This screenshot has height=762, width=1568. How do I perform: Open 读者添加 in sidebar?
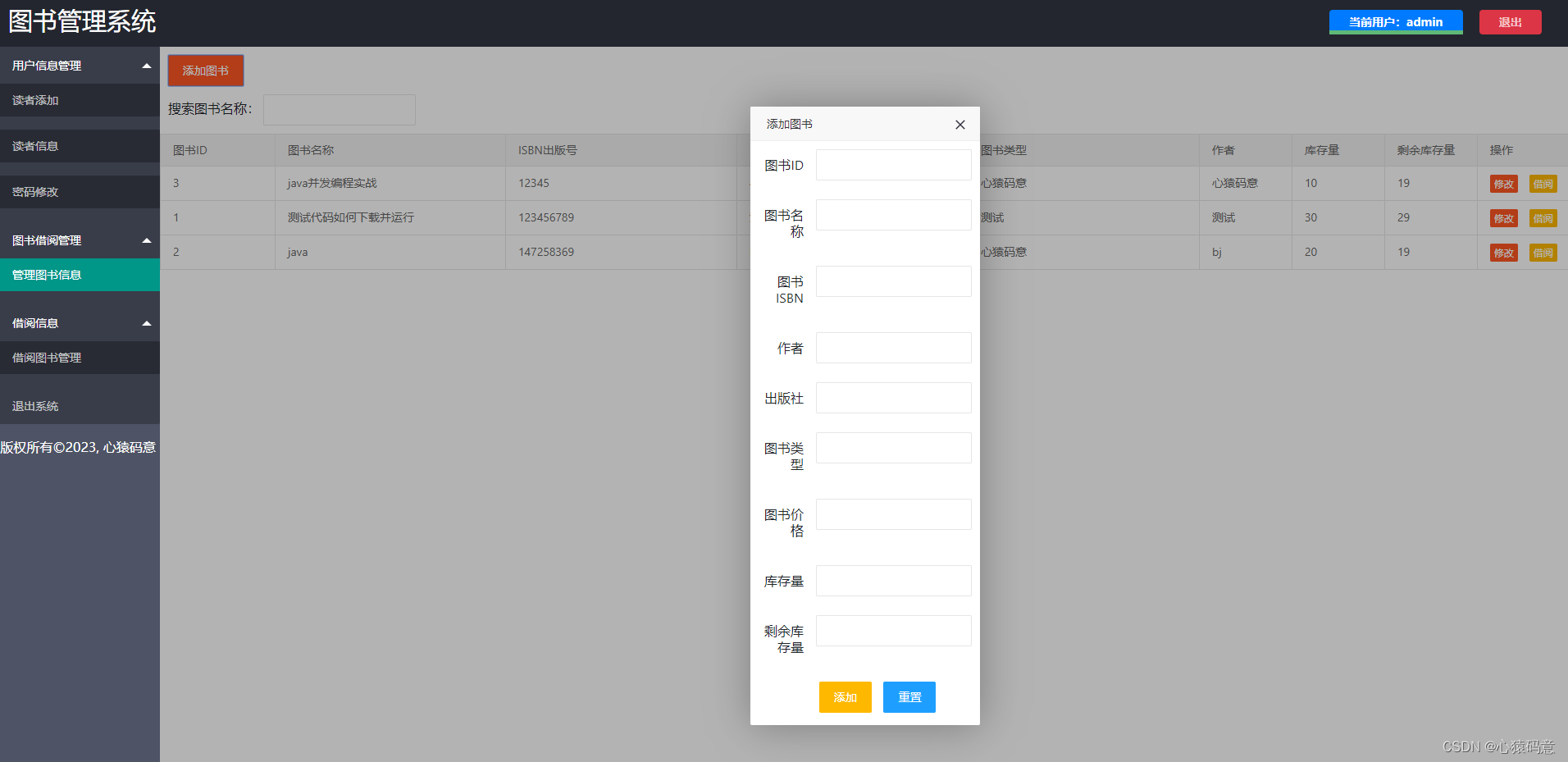click(80, 100)
